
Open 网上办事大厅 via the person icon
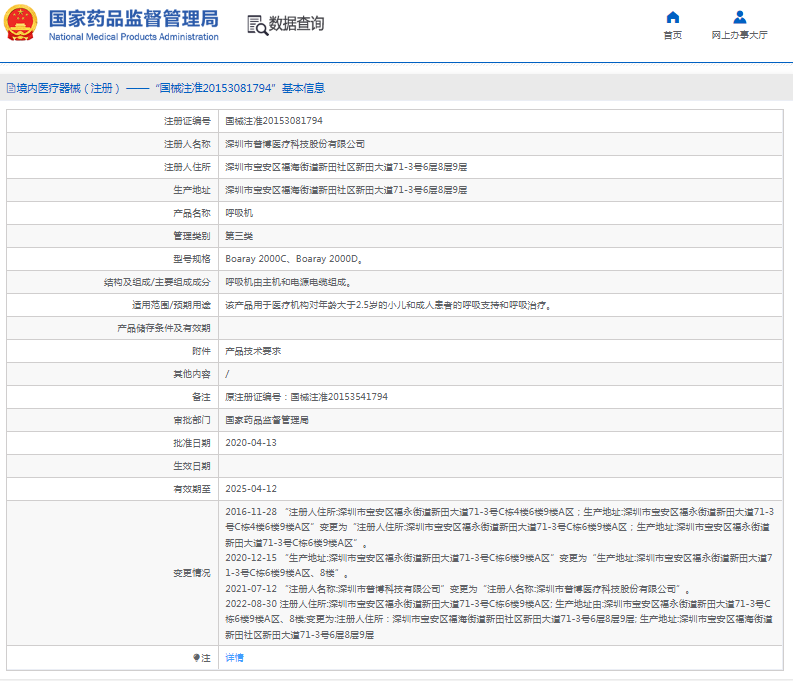[x=739, y=17]
